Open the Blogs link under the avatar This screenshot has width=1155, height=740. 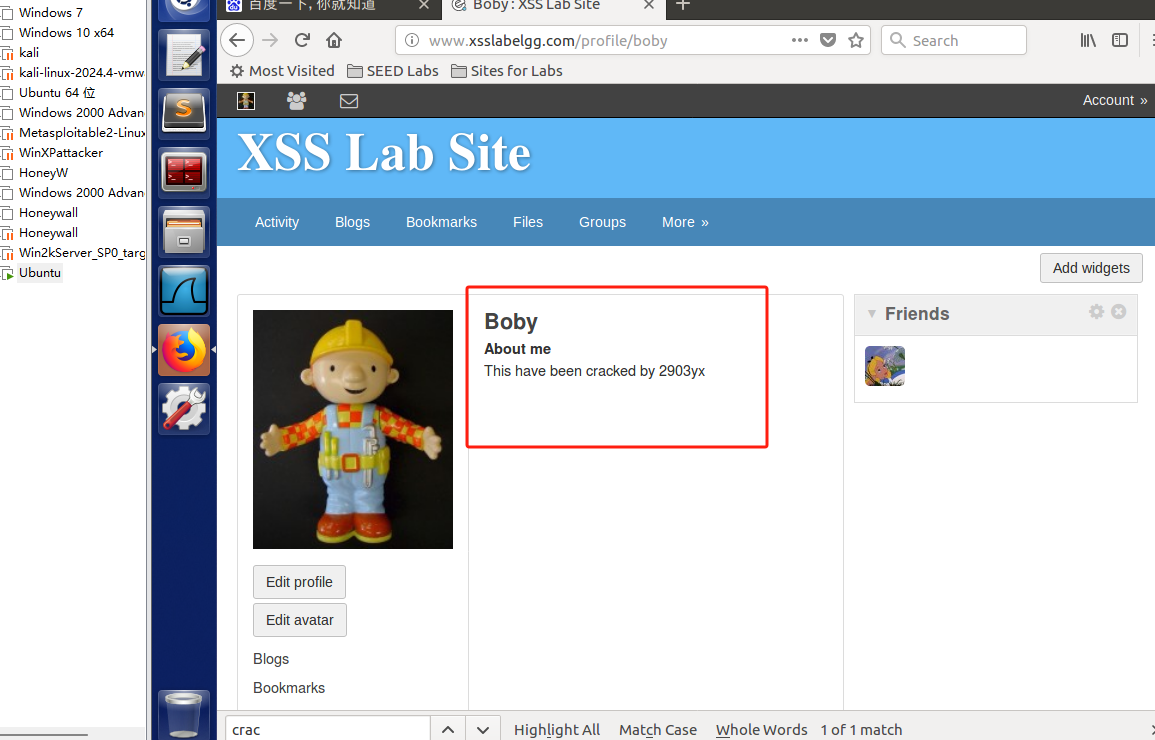point(271,659)
